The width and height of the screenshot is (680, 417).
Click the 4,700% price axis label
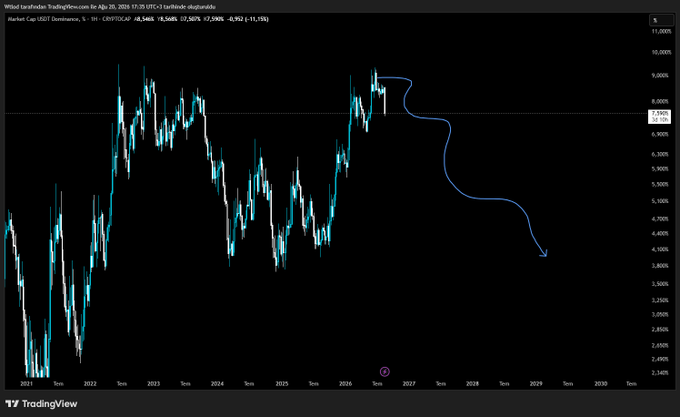point(660,219)
